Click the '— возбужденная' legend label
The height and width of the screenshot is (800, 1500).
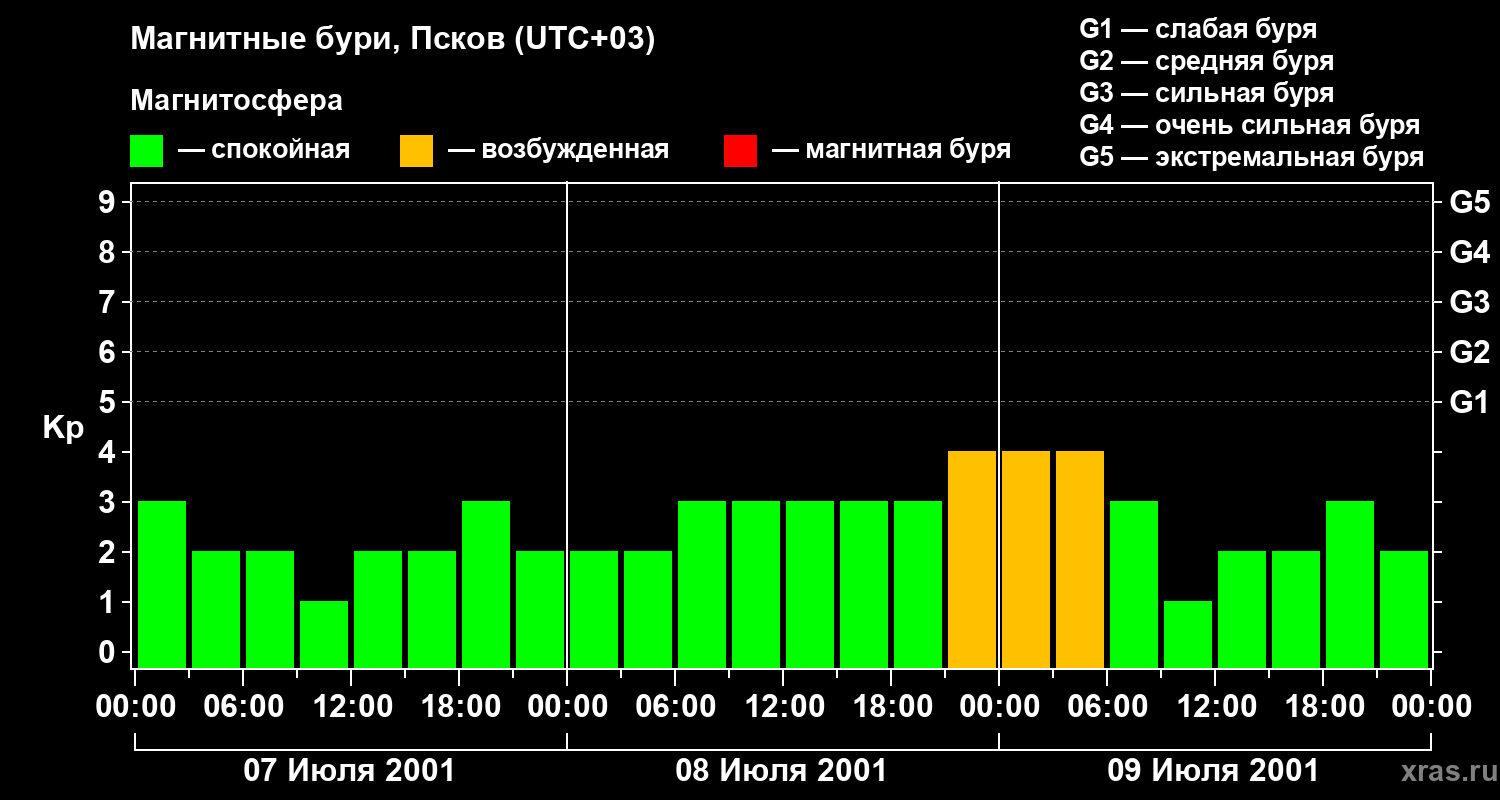pyautogui.click(x=558, y=150)
